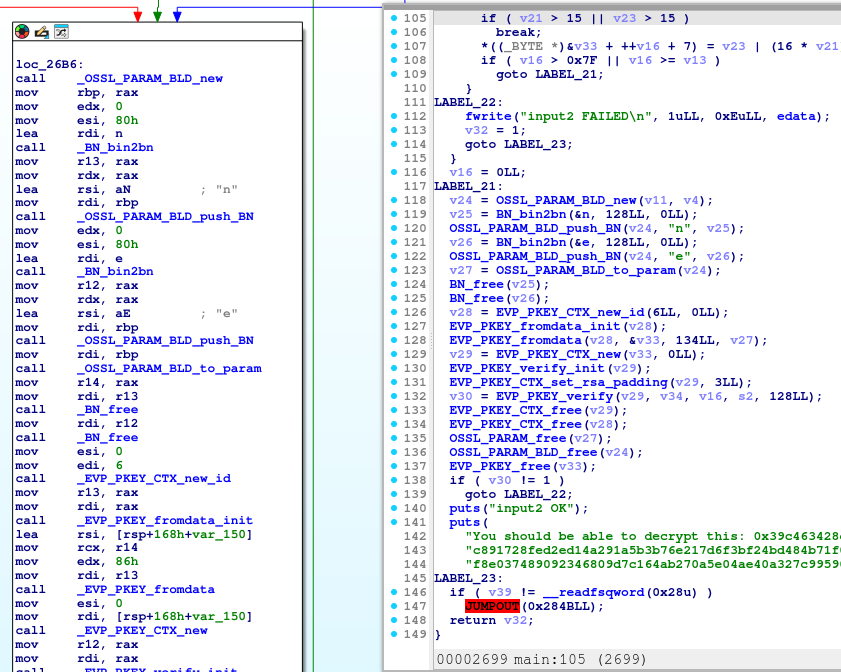Screen dimensions: 841x672
Task: Jump to LABEL_22 in the pseudocode
Action: [465, 101]
